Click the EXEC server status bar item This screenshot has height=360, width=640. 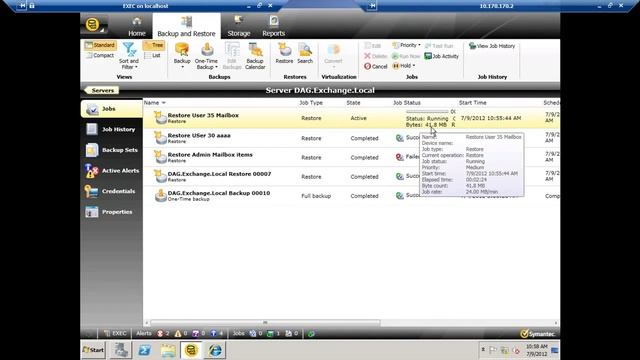pos(115,333)
